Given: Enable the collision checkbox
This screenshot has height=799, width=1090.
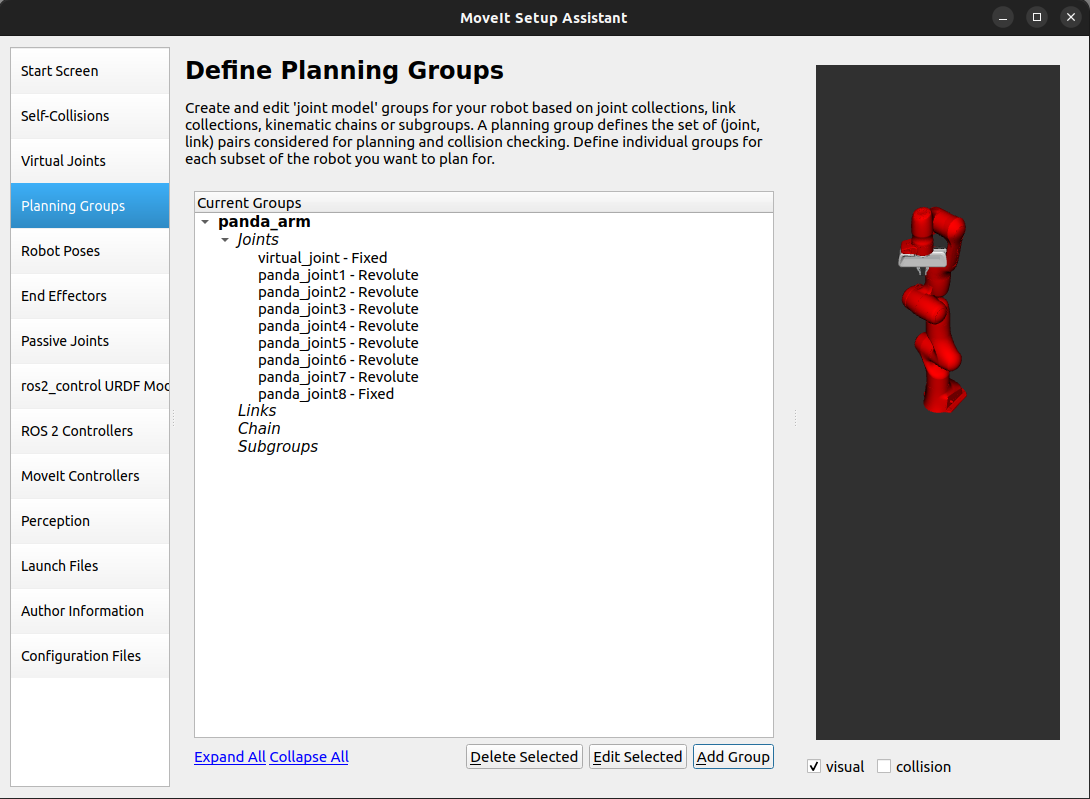Looking at the screenshot, I should pyautogui.click(x=884, y=767).
